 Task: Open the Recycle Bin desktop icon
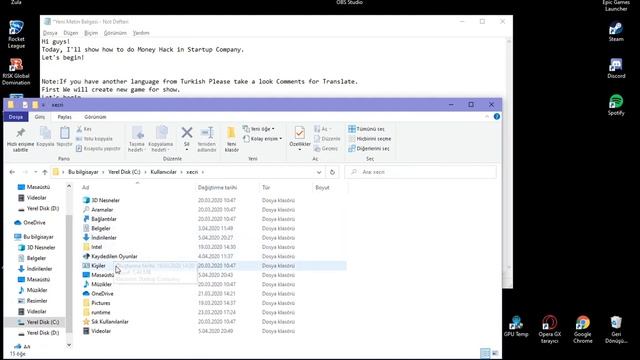[616, 329]
